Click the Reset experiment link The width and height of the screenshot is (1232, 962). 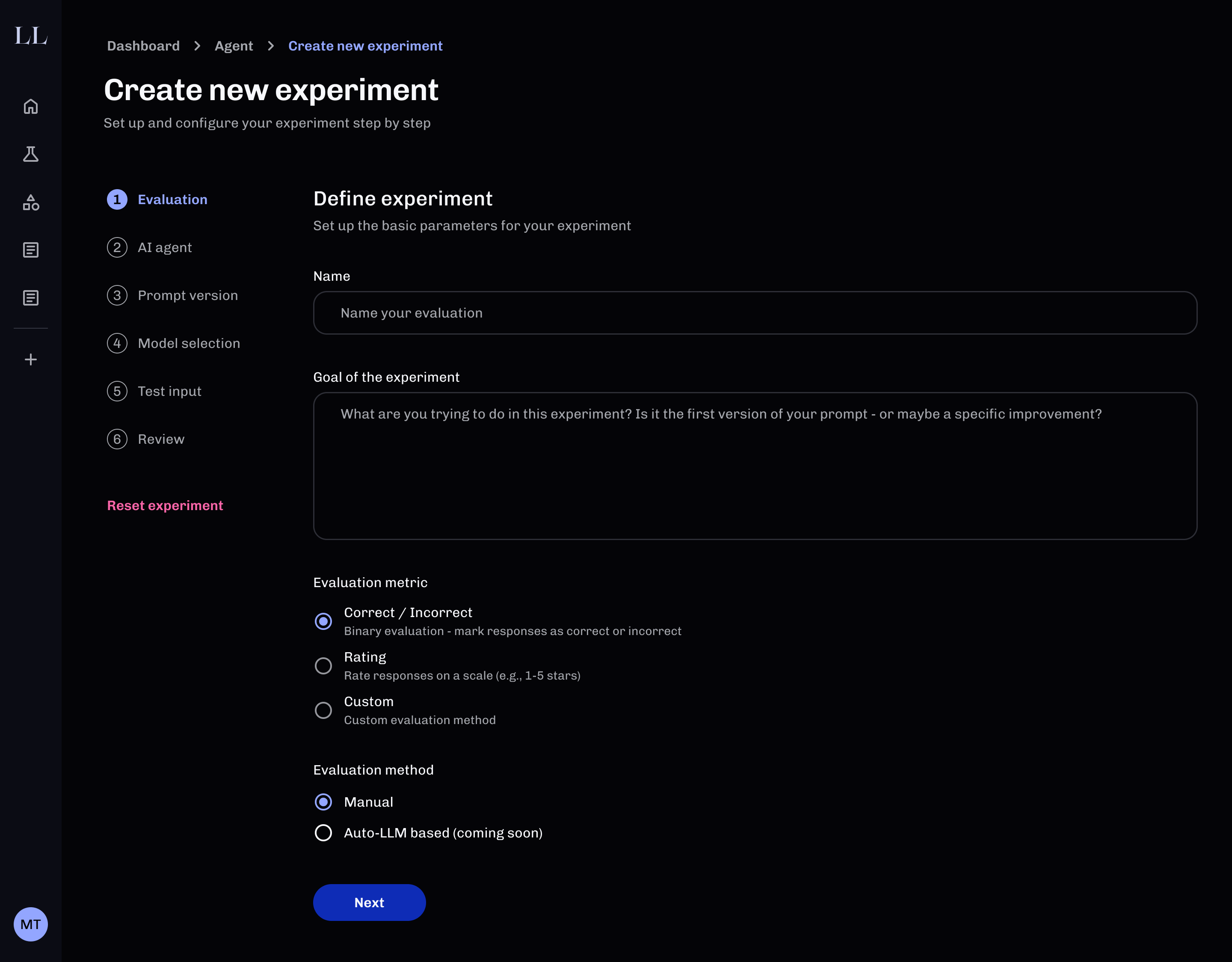(x=165, y=505)
